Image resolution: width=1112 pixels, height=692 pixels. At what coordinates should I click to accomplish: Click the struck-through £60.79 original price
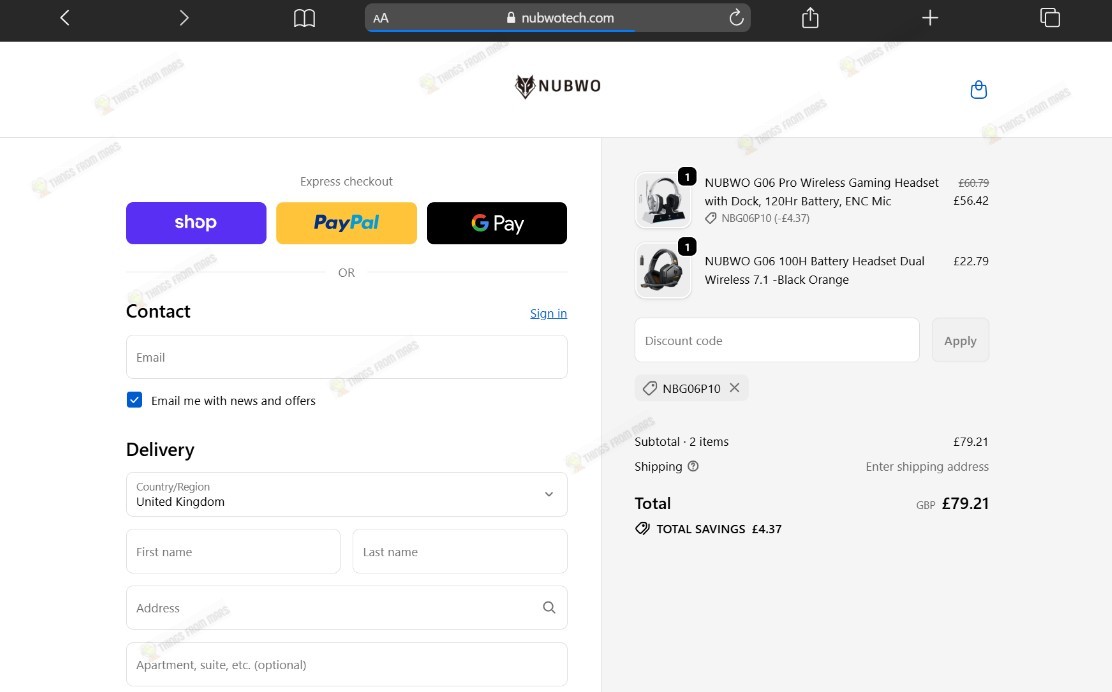coord(973,183)
